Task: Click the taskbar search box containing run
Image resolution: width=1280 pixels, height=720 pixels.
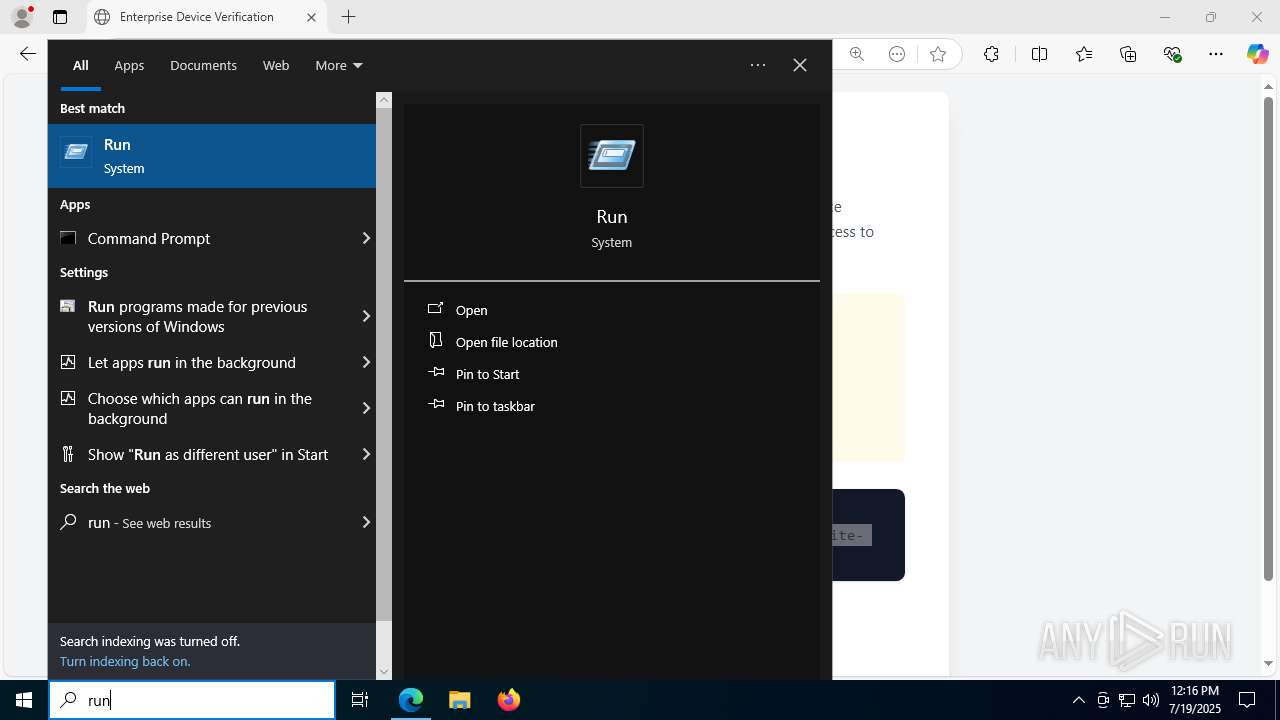Action: (x=192, y=700)
